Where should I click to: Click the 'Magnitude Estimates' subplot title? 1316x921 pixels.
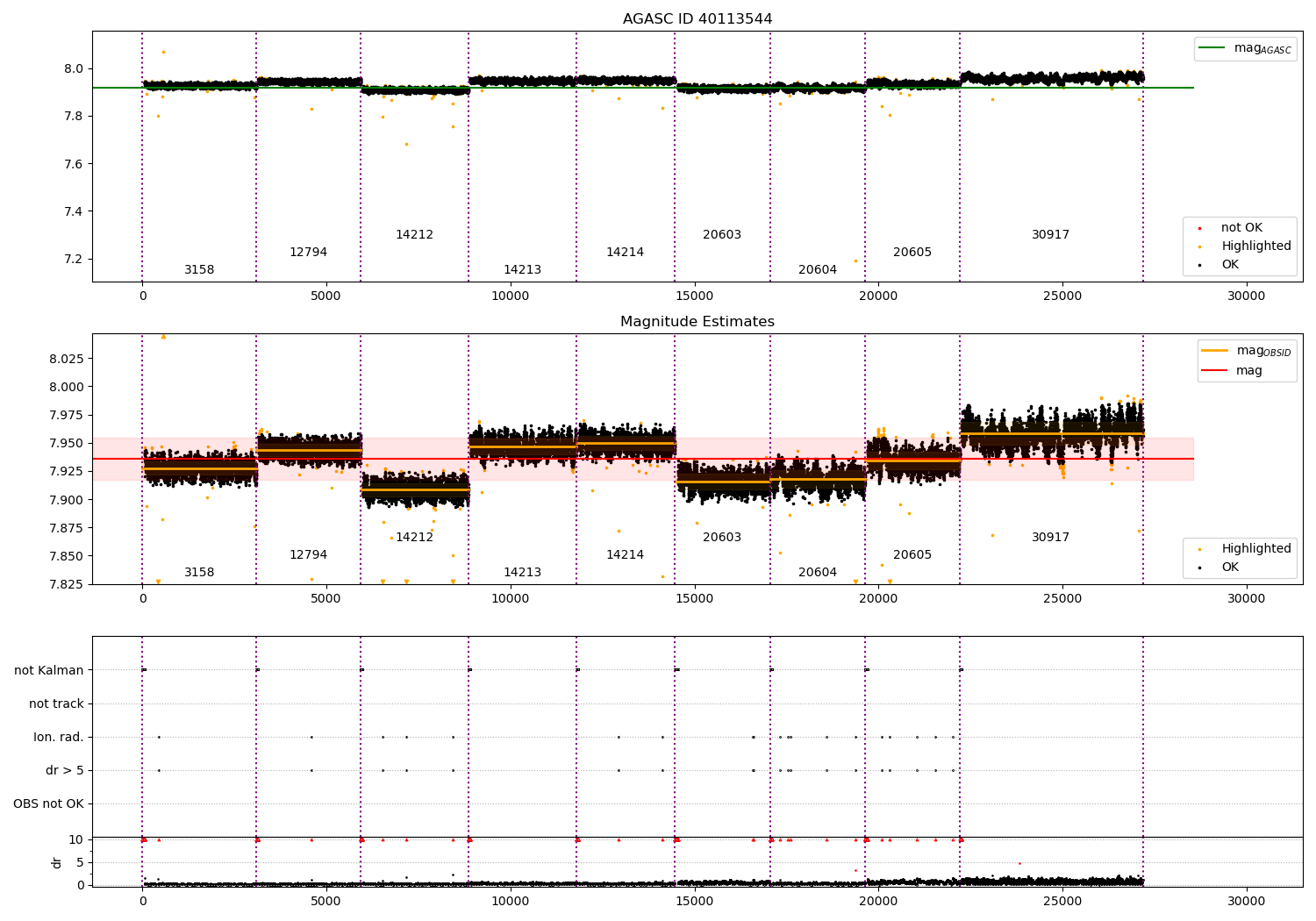click(697, 322)
